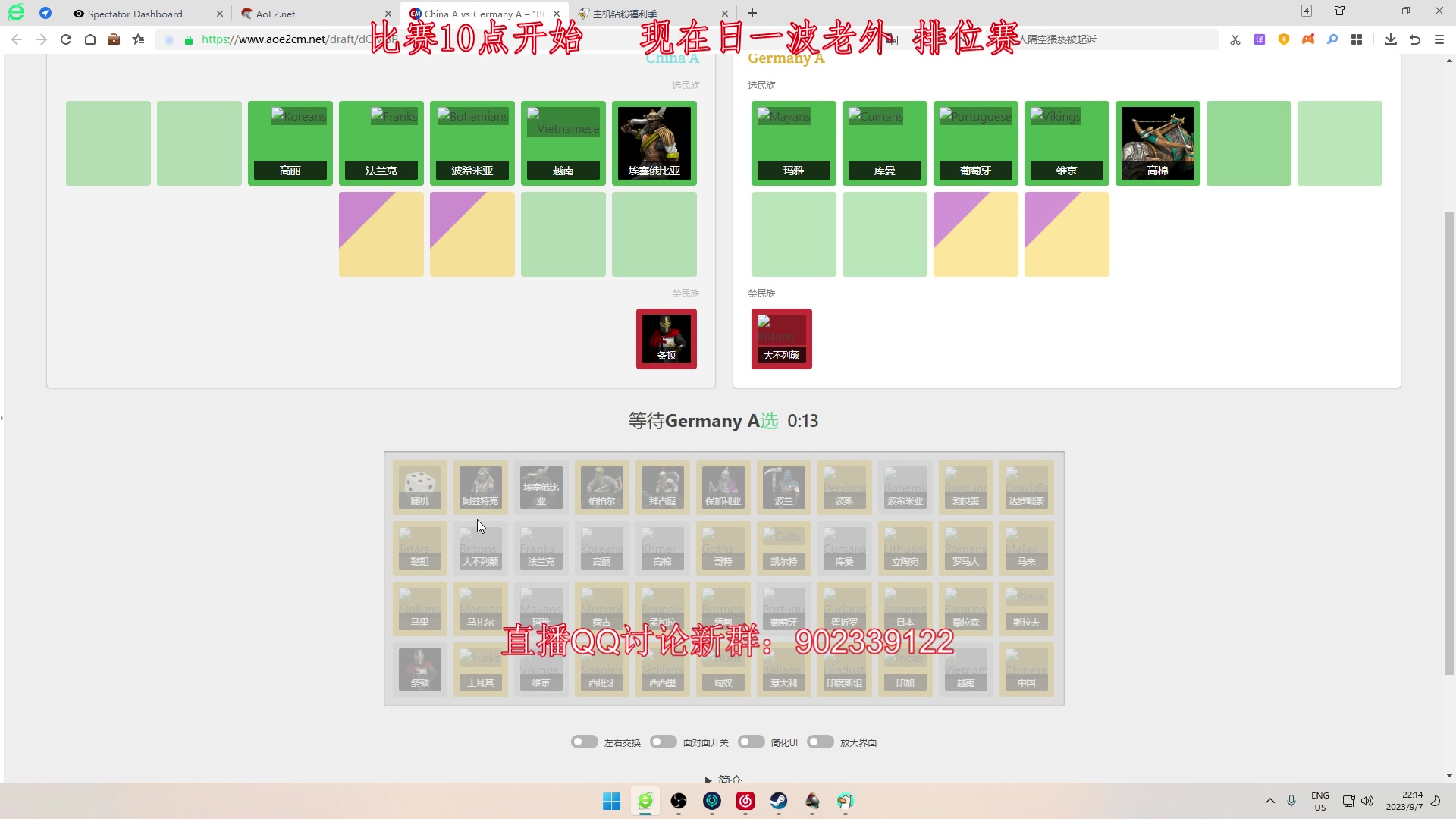Image resolution: width=1456 pixels, height=819 pixels.
Task: Pick the Aztecs (阿兹特克) civilization tile
Action: click(x=480, y=487)
